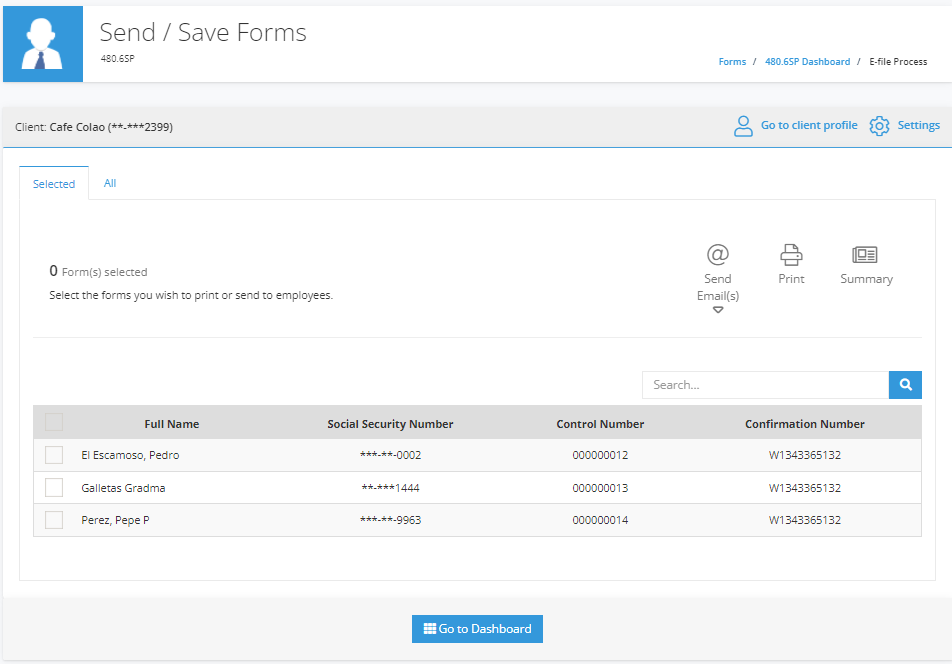Image resolution: width=952 pixels, height=664 pixels.
Task: Expand the Send Email(s) dropdown arrow
Action: point(718,310)
